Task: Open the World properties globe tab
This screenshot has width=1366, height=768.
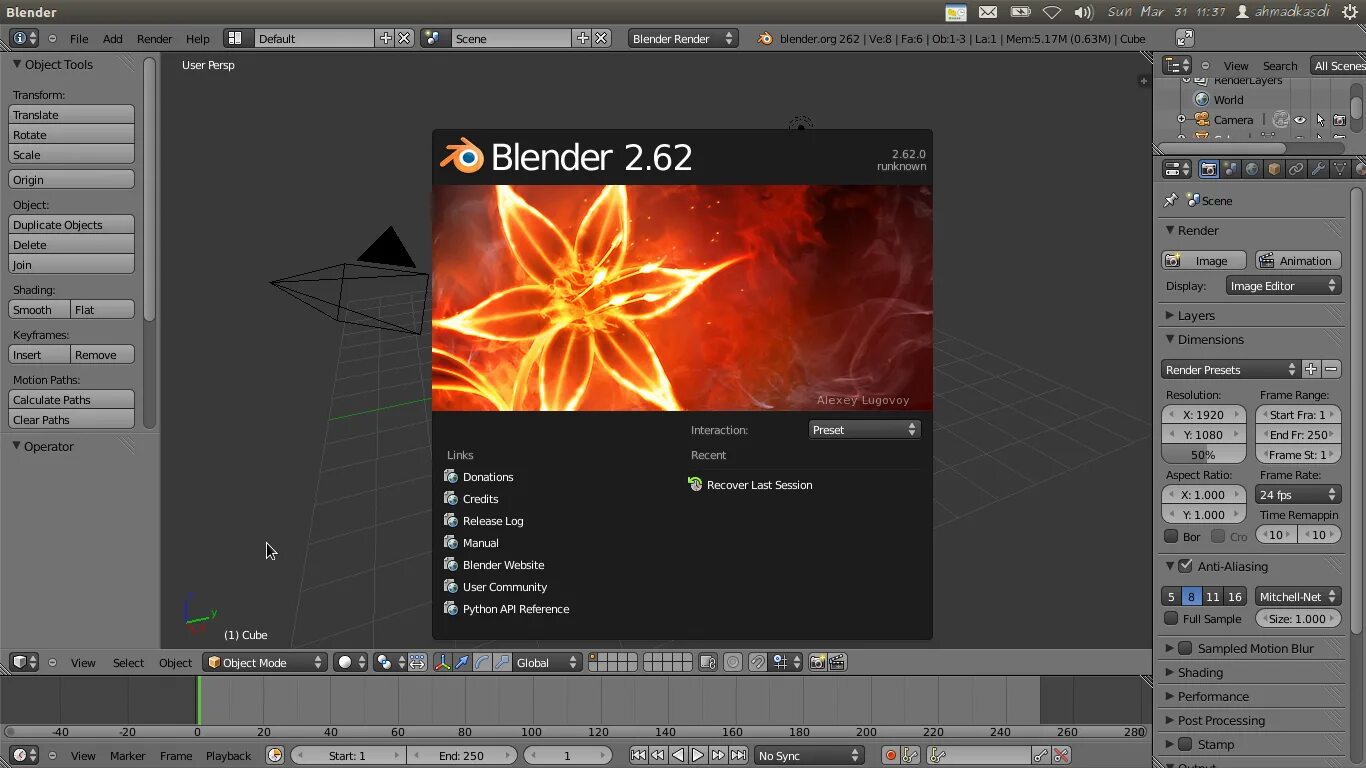Action: (1252, 169)
